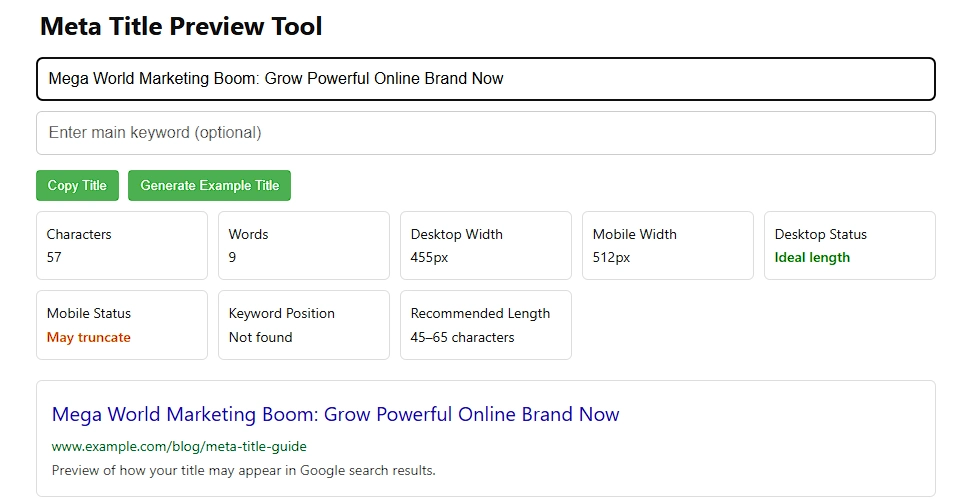
Task: Open the blue search result title link
Action: (x=335, y=414)
